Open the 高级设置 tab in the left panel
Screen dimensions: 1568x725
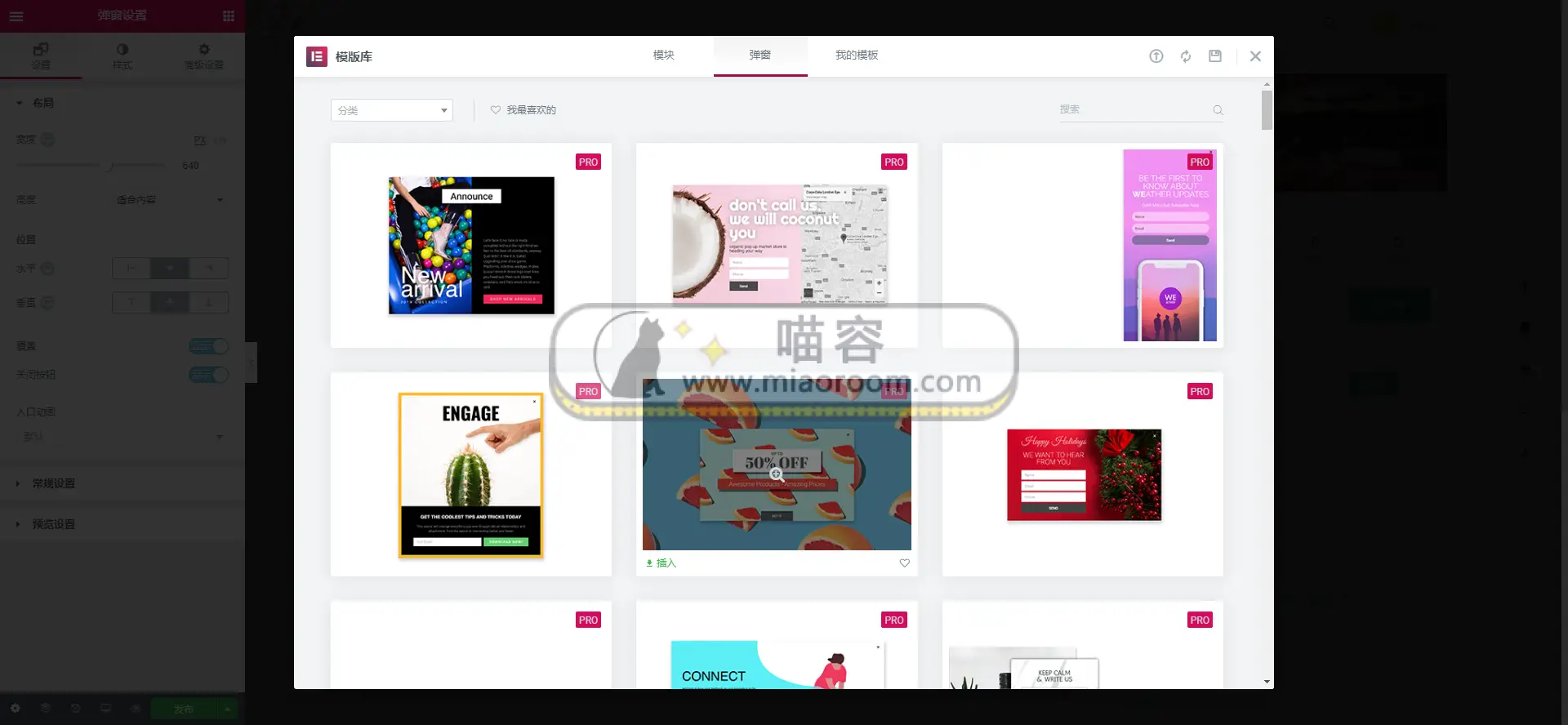204,56
